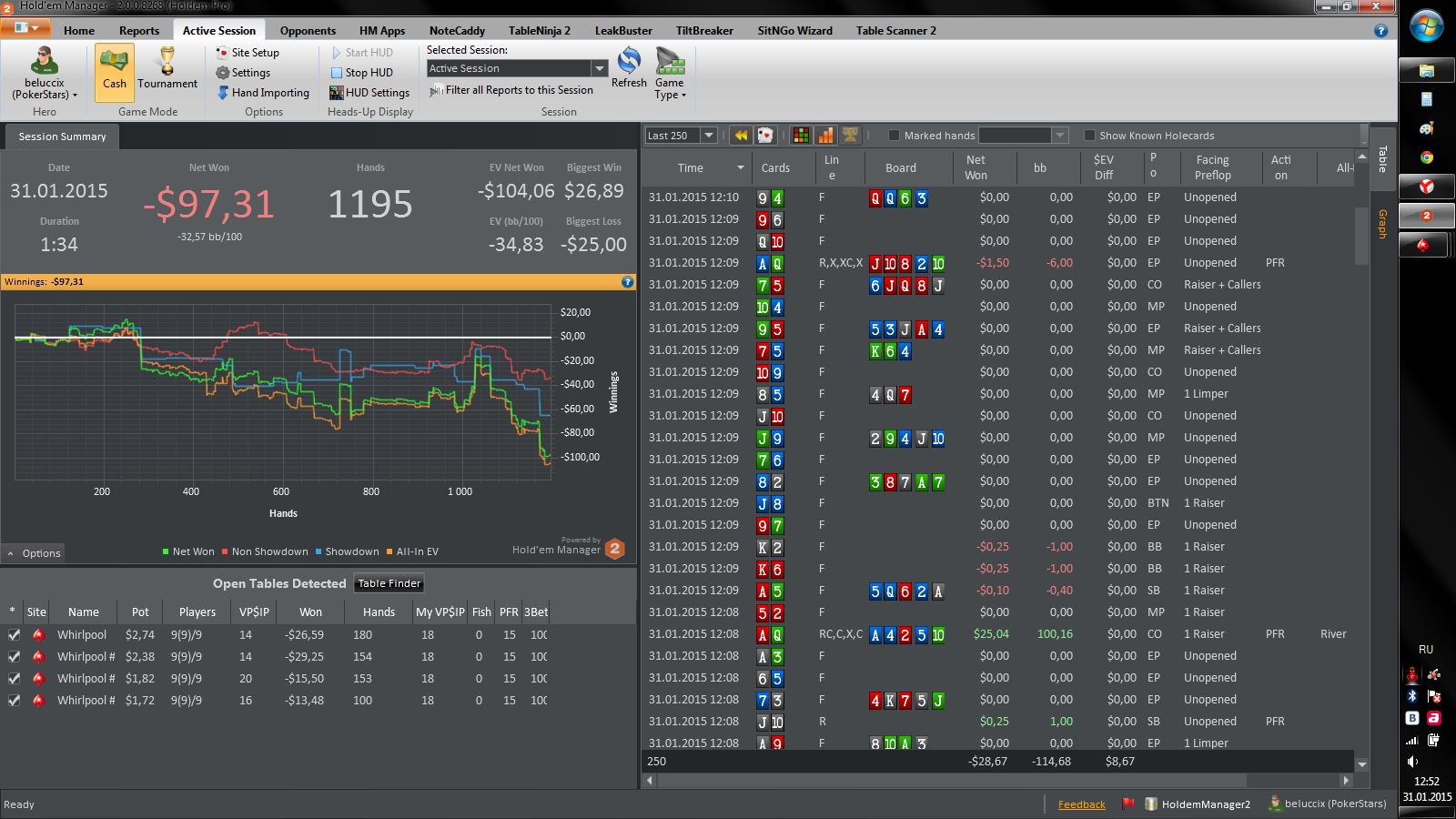Click the colored grid view icon
Image resolution: width=1456 pixels, height=819 pixels.
coord(801,136)
